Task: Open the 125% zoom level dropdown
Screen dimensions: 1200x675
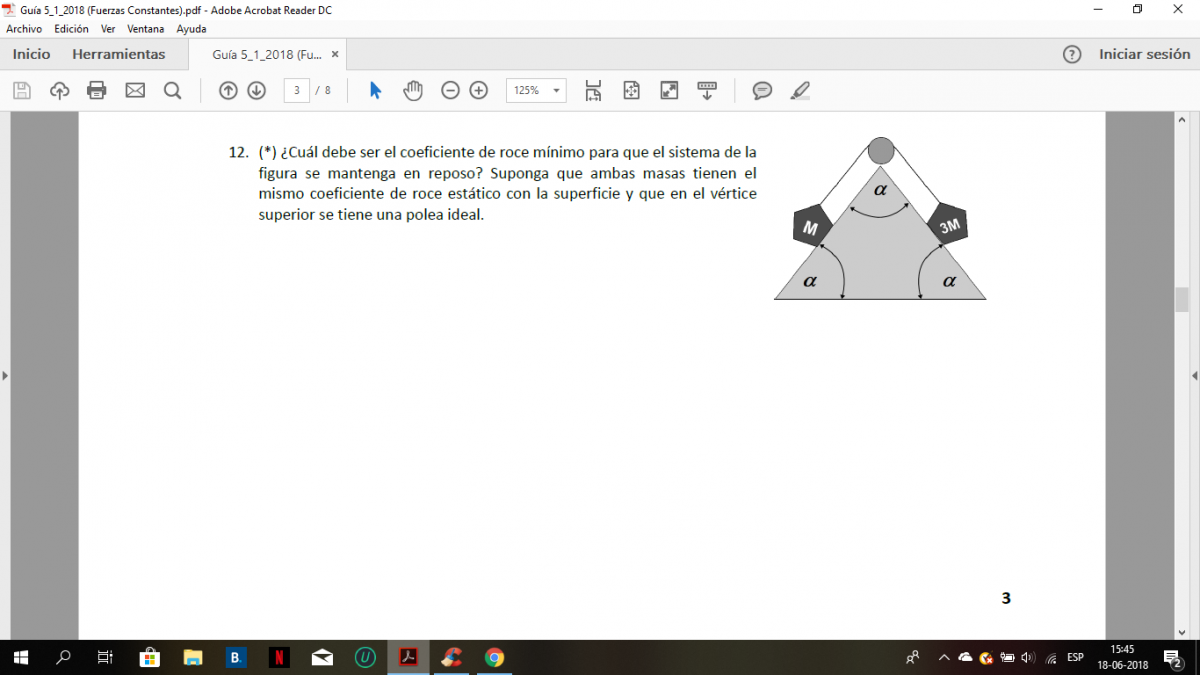Action: [536, 91]
